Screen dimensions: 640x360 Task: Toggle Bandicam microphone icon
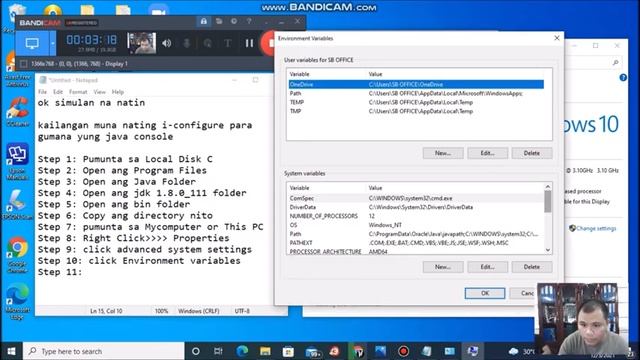click(x=187, y=43)
